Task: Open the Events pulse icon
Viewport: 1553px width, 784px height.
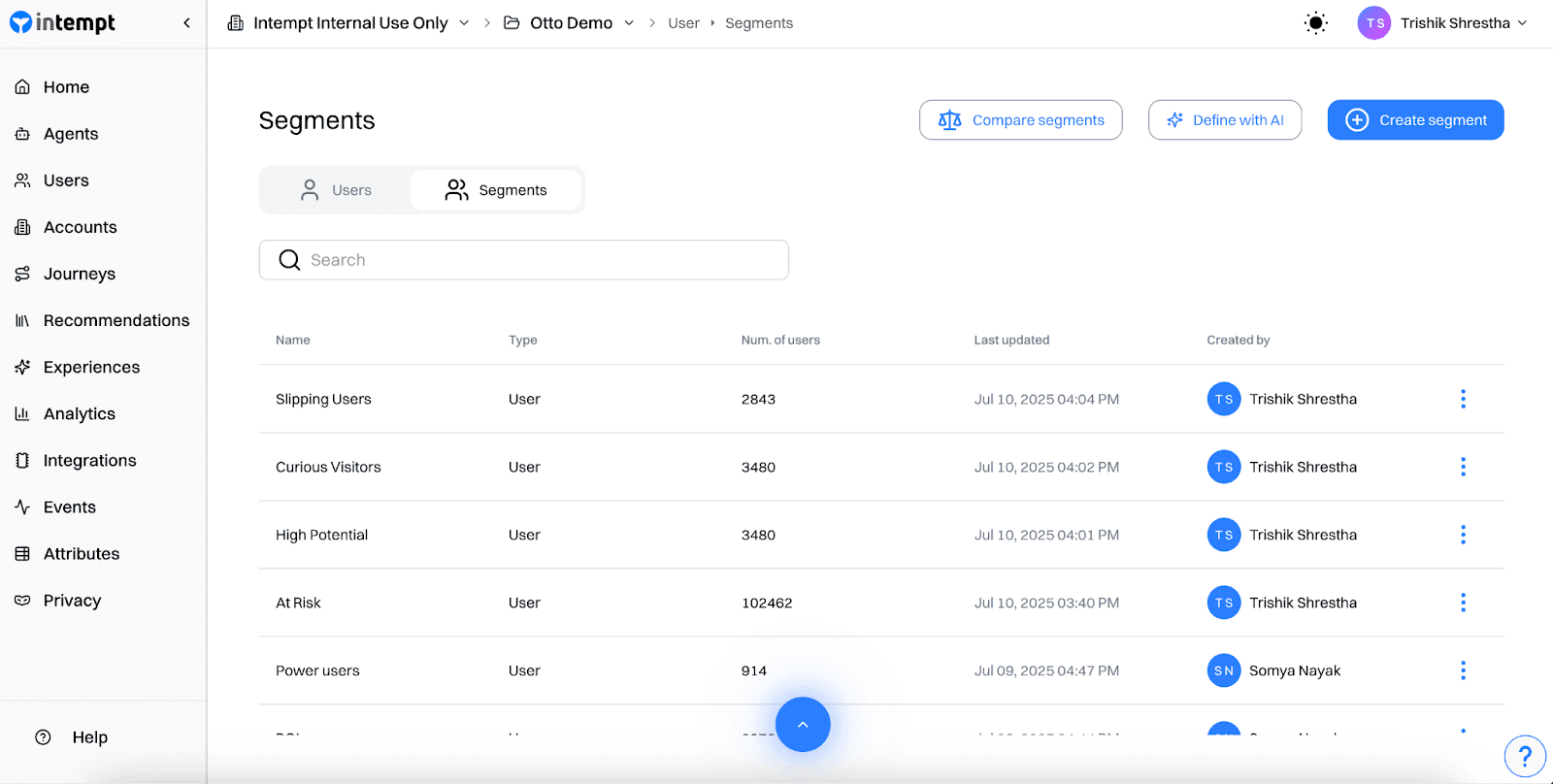Action: [22, 506]
